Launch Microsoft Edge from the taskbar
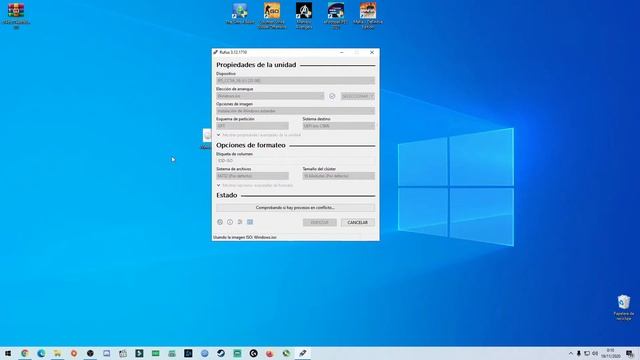Viewport: 640px width, 360px height. click(x=41, y=353)
